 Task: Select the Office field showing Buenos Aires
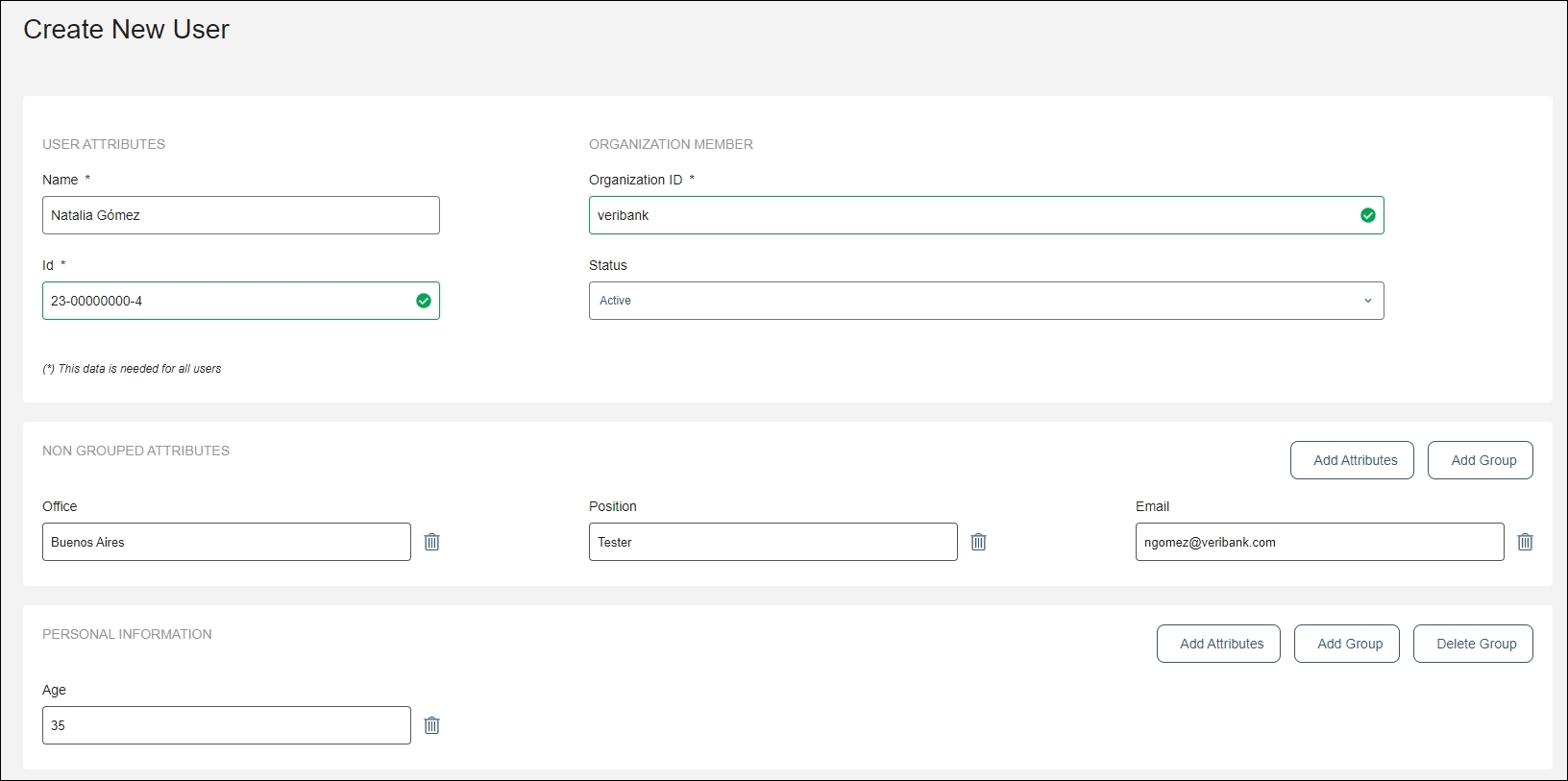(x=226, y=542)
